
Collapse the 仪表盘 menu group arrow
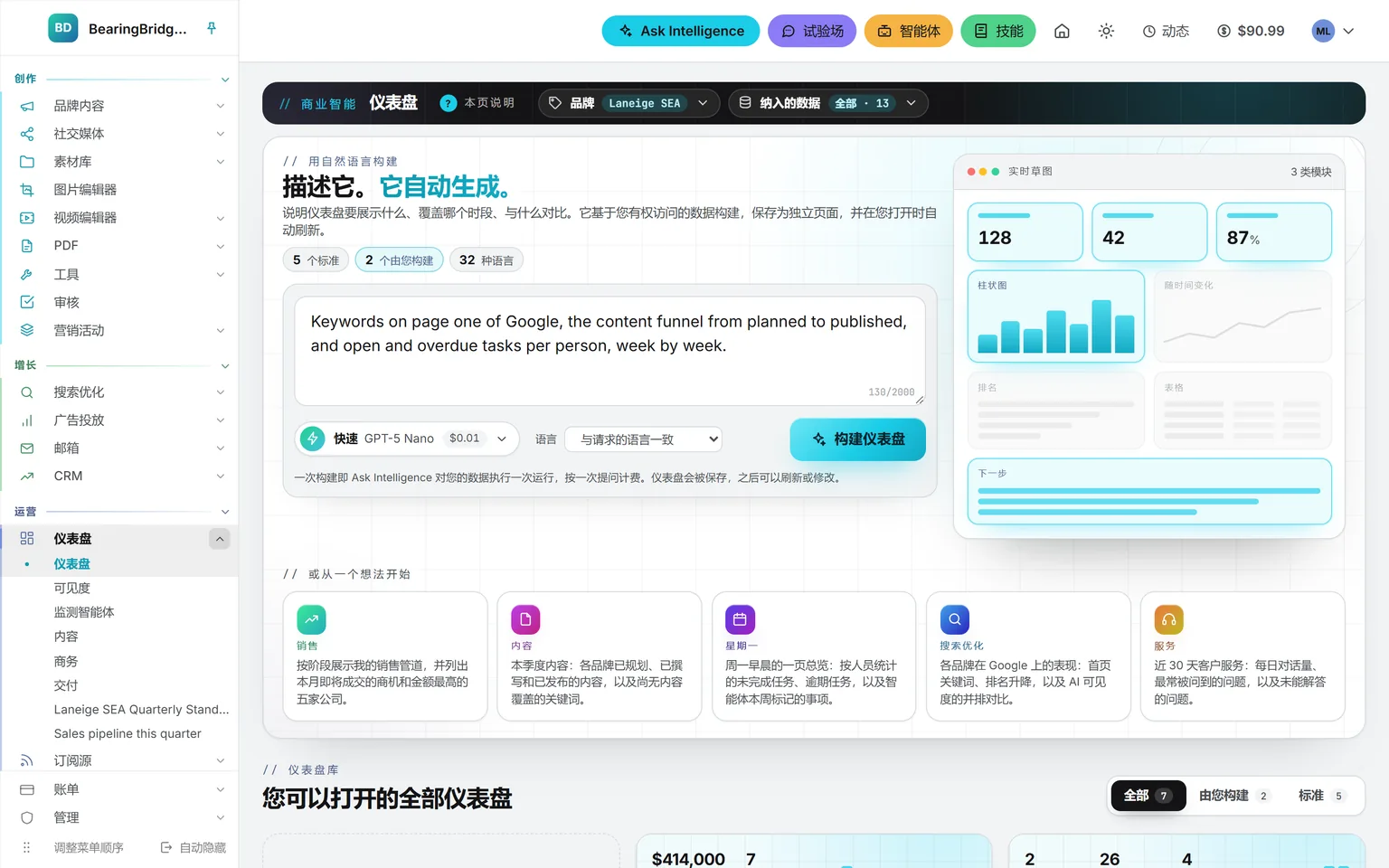220,539
